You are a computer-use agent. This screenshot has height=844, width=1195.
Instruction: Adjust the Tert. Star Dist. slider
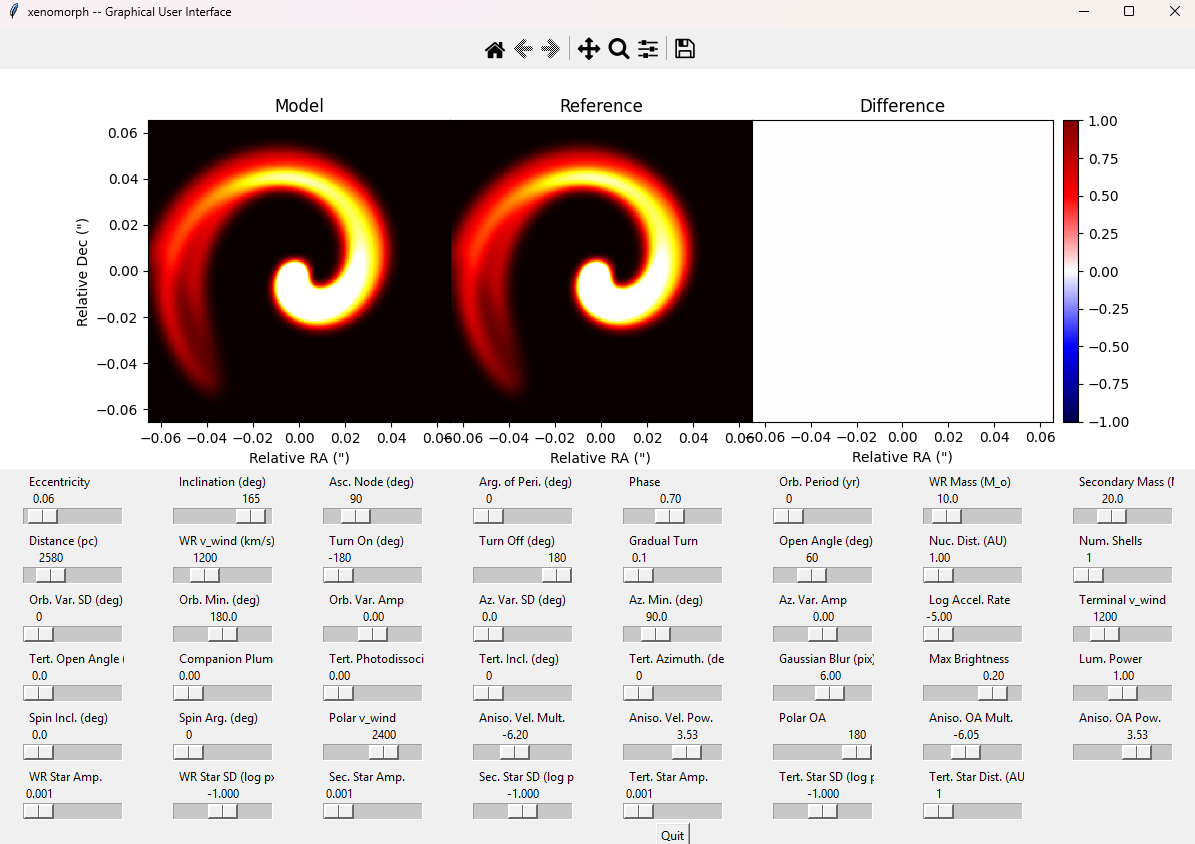click(972, 811)
